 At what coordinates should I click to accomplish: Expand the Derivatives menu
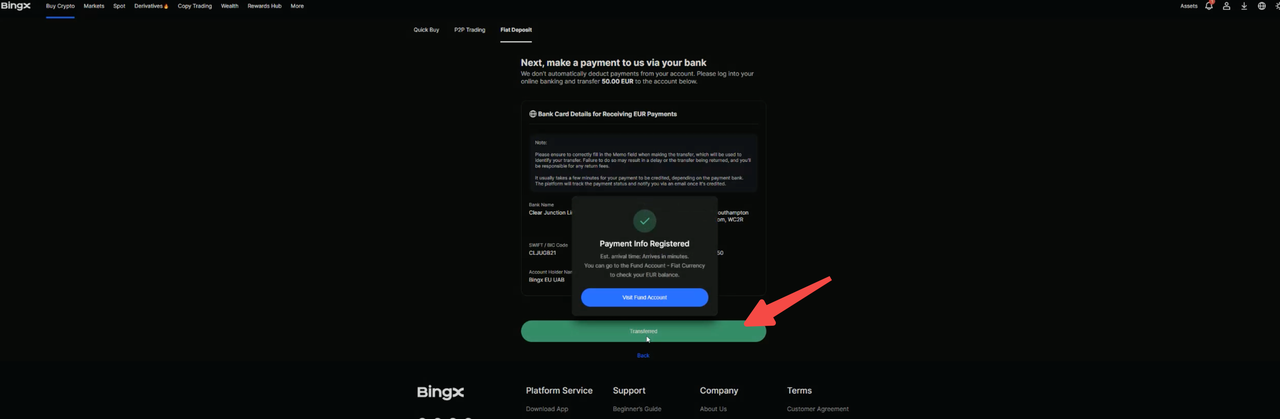(x=152, y=6)
